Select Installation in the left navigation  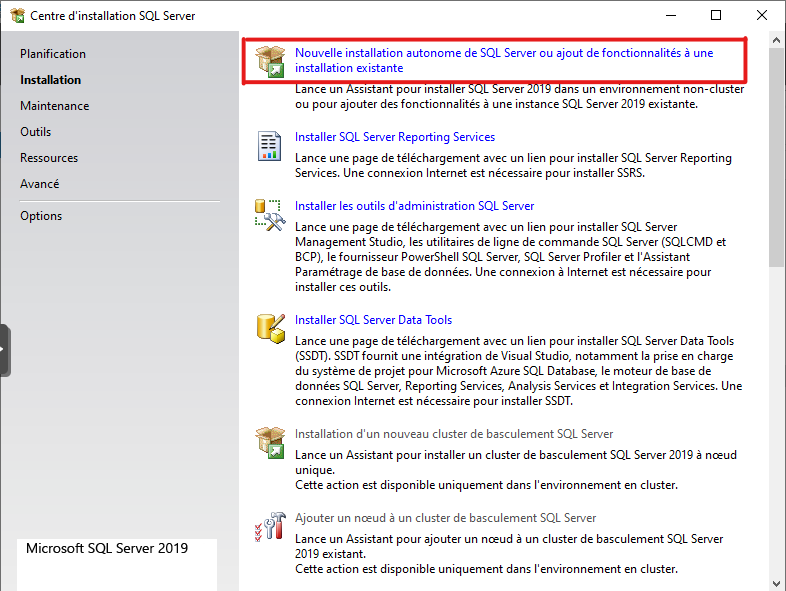tap(51, 80)
